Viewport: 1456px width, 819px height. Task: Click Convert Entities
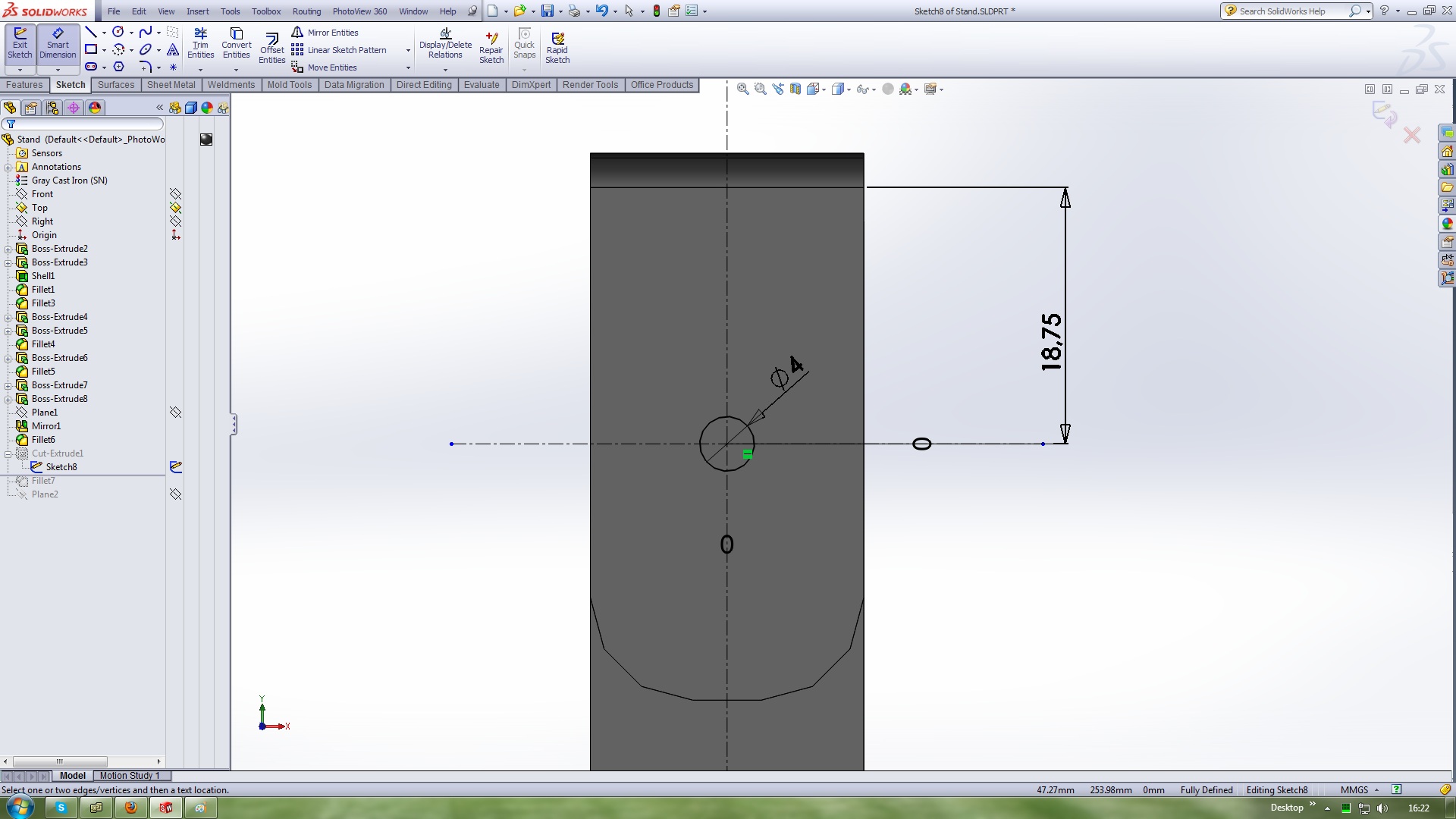tap(236, 44)
